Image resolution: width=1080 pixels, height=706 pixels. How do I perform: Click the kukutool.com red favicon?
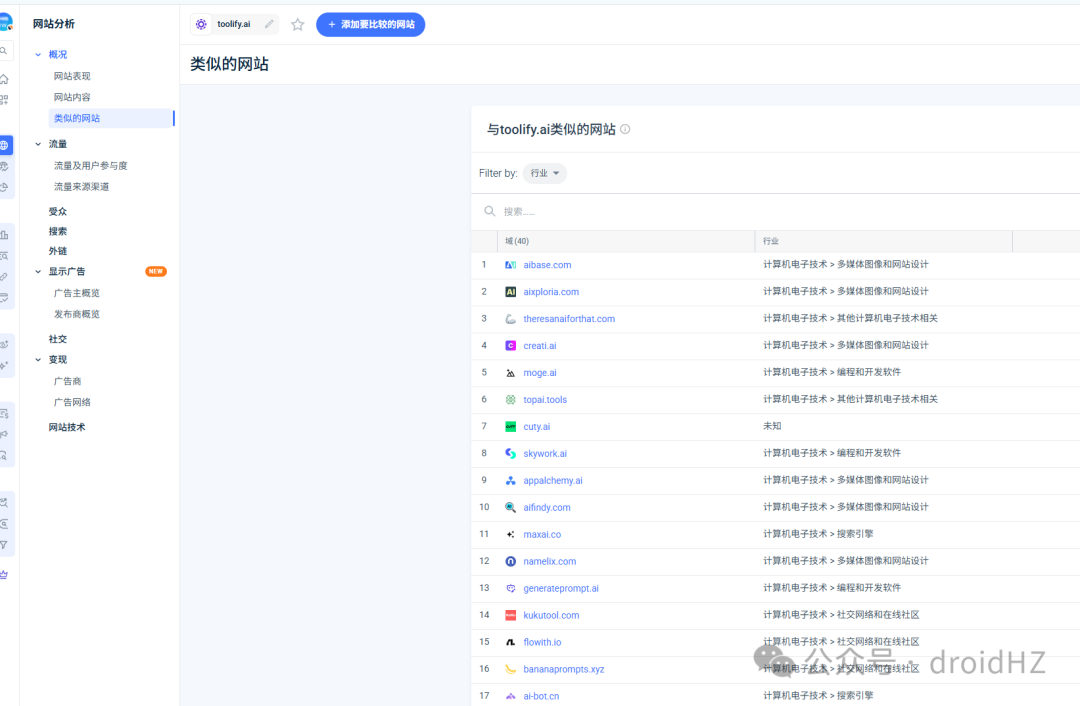pos(510,615)
